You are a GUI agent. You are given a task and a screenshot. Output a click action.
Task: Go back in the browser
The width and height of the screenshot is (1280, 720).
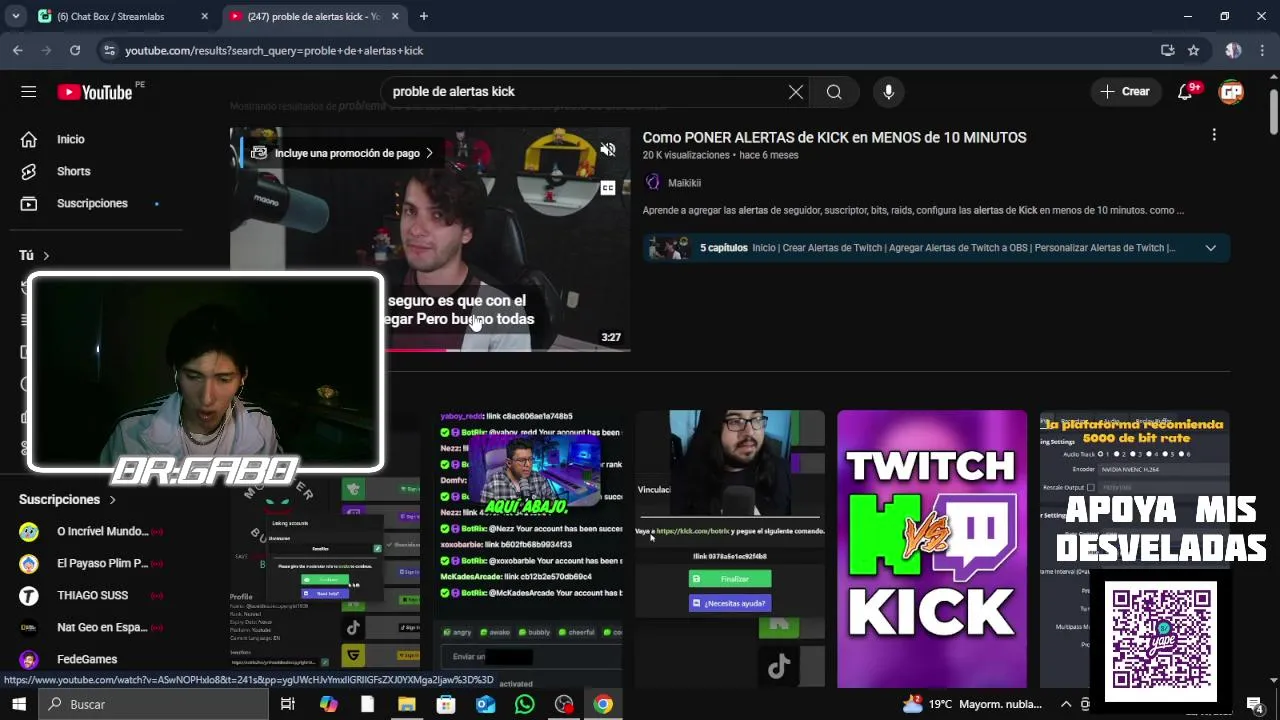[x=18, y=50]
